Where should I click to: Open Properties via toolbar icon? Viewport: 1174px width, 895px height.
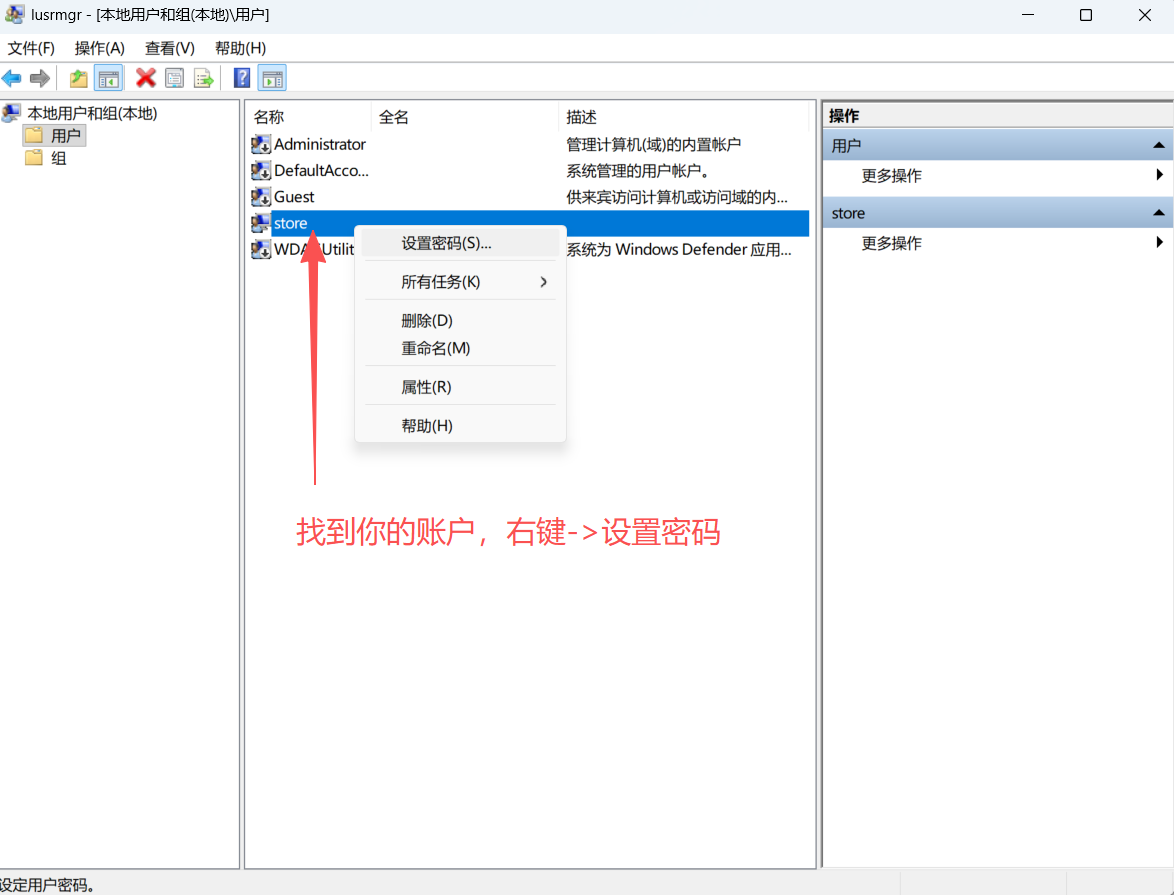(175, 78)
